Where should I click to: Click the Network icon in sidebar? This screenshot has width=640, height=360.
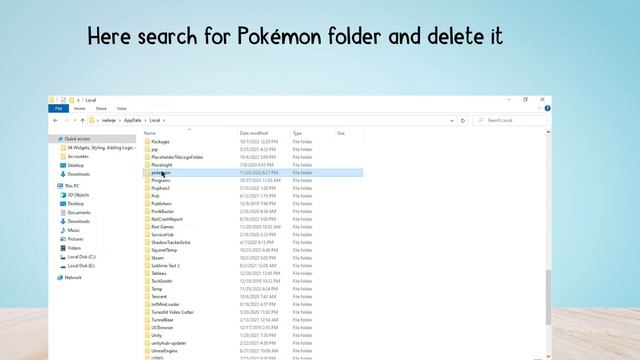(60, 278)
